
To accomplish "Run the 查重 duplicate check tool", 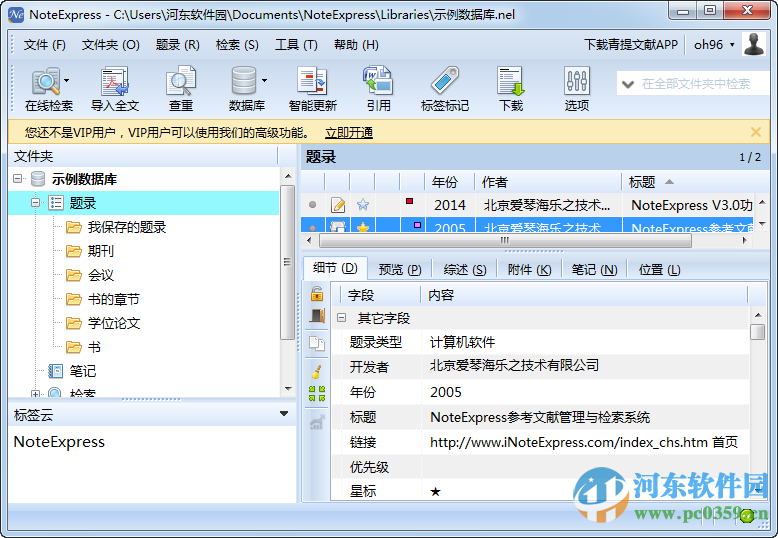I will coord(181,89).
